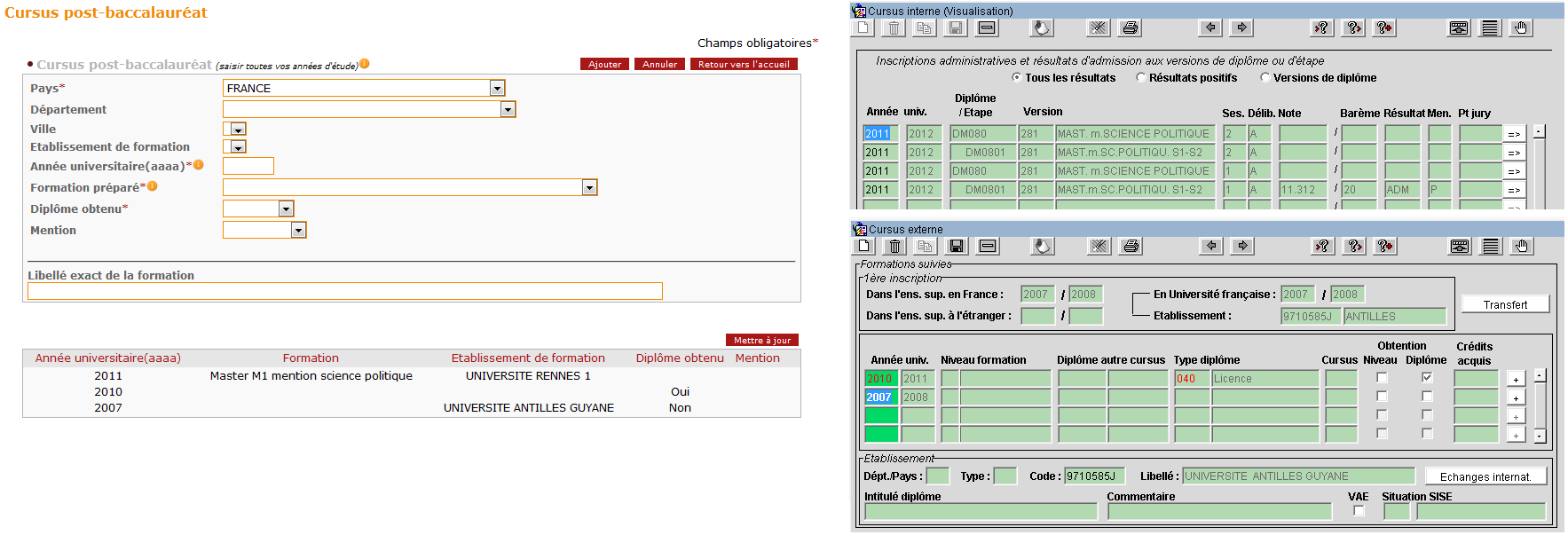Click the scroll up arrow in Cursus interne list

[x=1539, y=131]
